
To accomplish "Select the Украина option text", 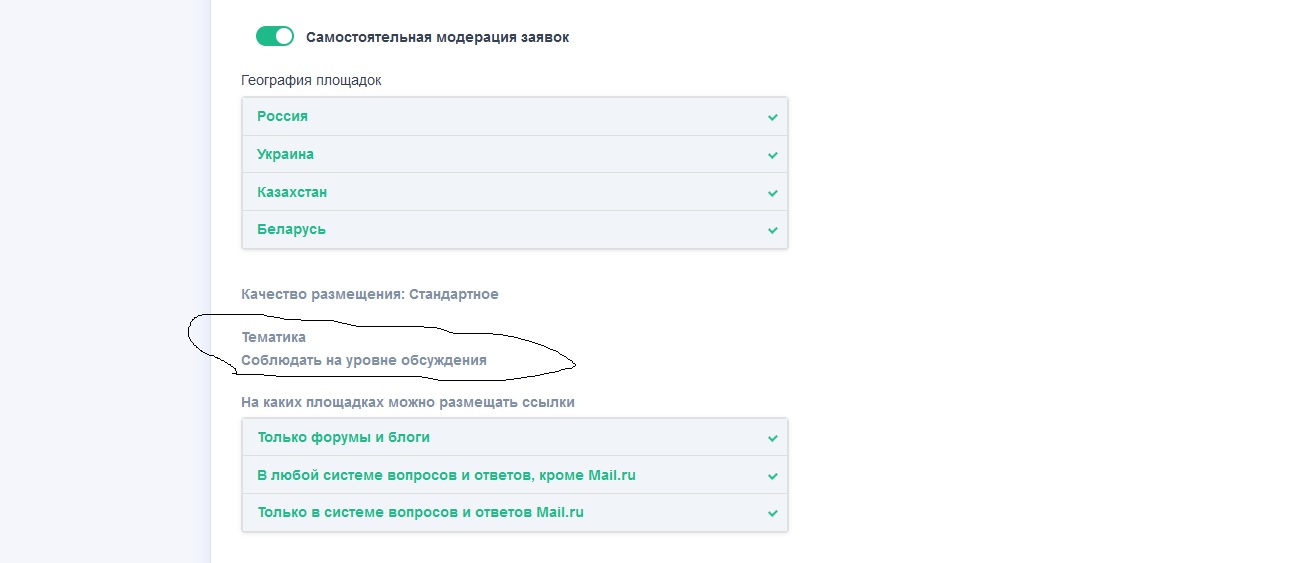I will click(x=285, y=154).
